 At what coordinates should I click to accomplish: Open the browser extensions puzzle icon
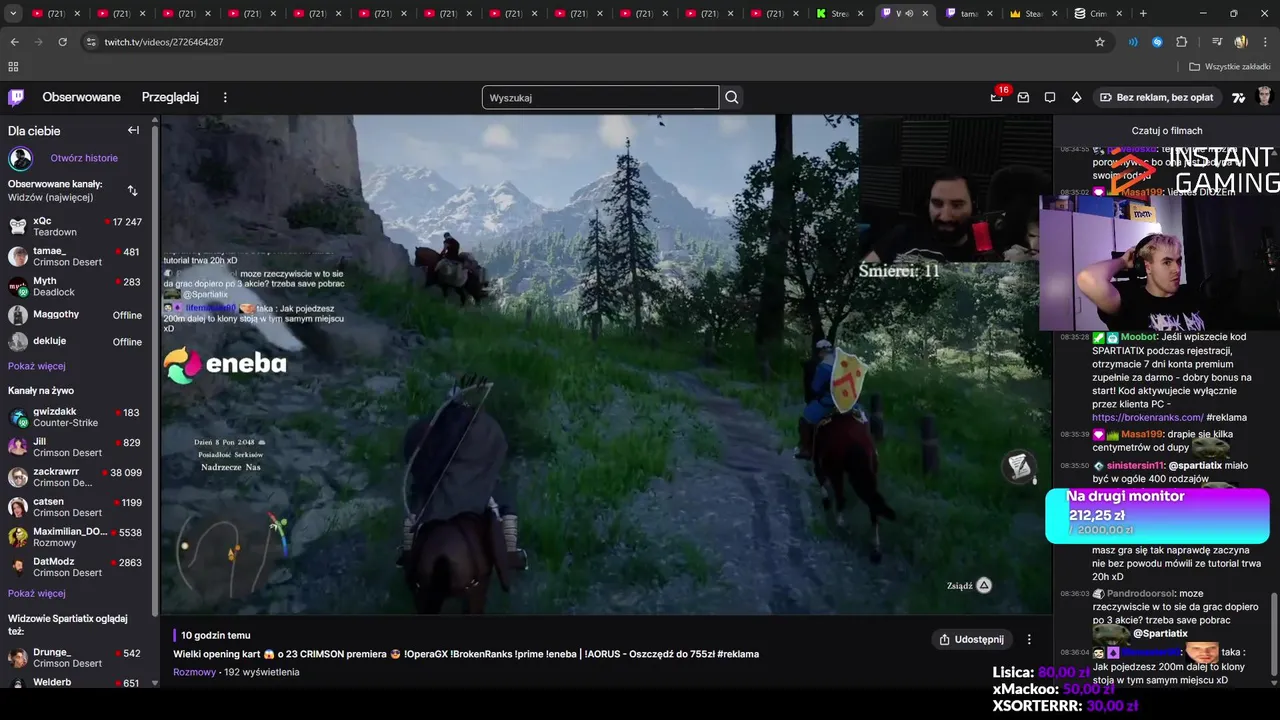pyautogui.click(x=1182, y=42)
